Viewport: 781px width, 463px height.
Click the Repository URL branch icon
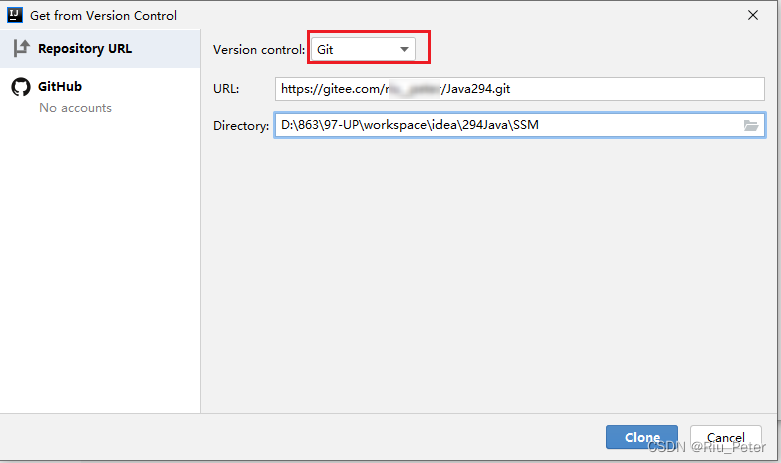(x=21, y=48)
